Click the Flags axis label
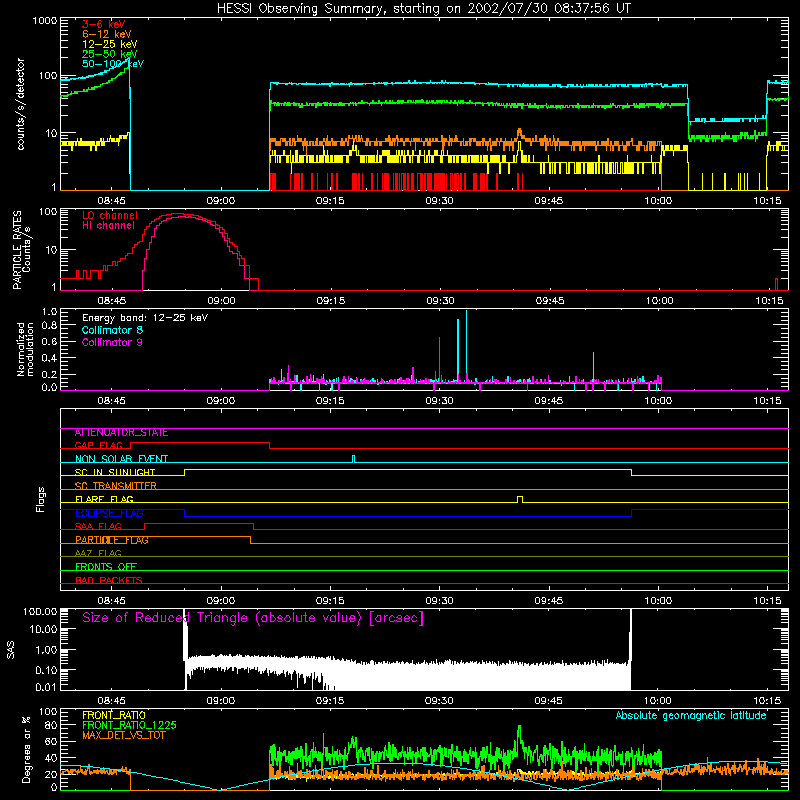 [40, 499]
